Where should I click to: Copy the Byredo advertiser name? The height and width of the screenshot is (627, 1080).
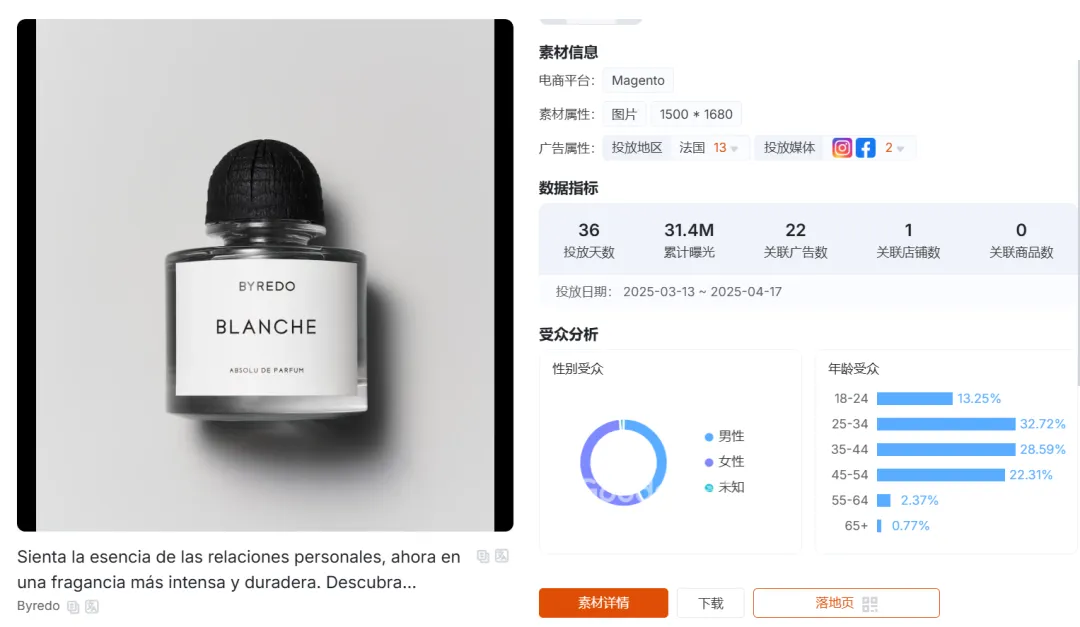click(73, 607)
